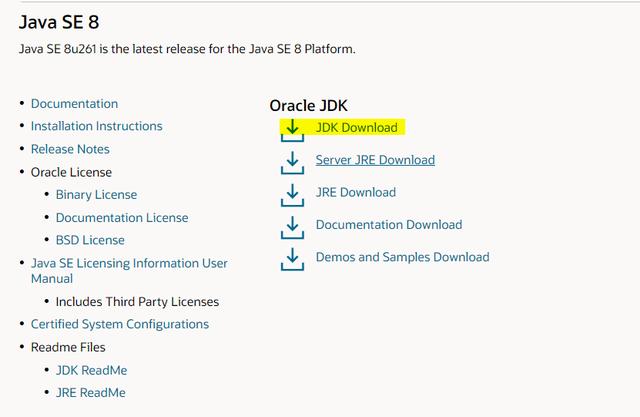Click the Server JRE Download arrow icon
The width and height of the screenshot is (640, 417).
click(x=292, y=163)
